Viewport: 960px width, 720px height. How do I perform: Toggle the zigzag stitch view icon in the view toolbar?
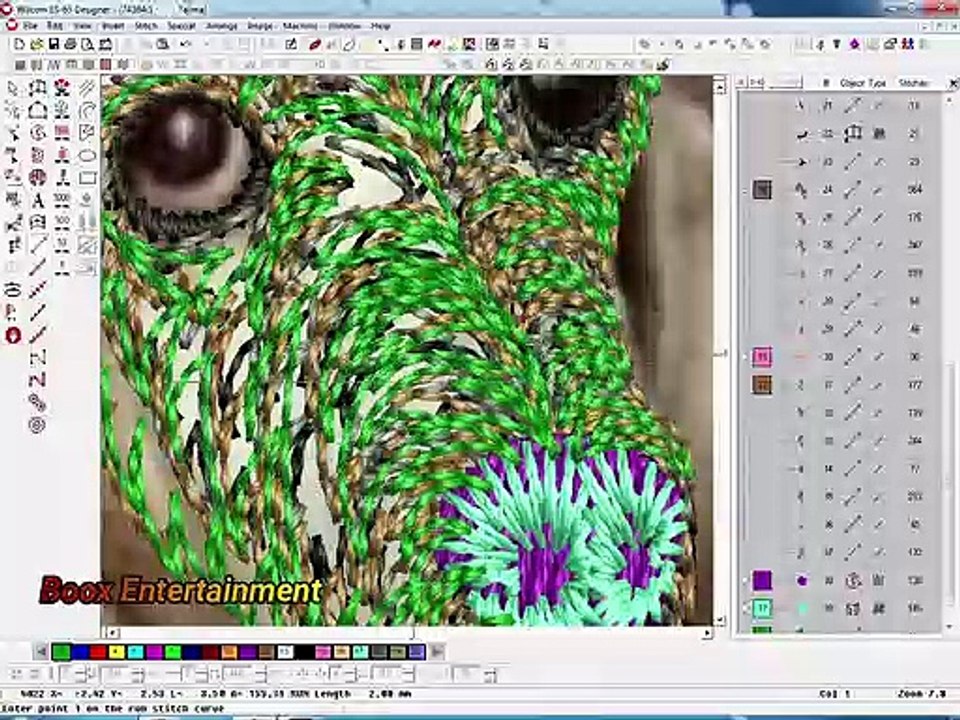pos(54,64)
